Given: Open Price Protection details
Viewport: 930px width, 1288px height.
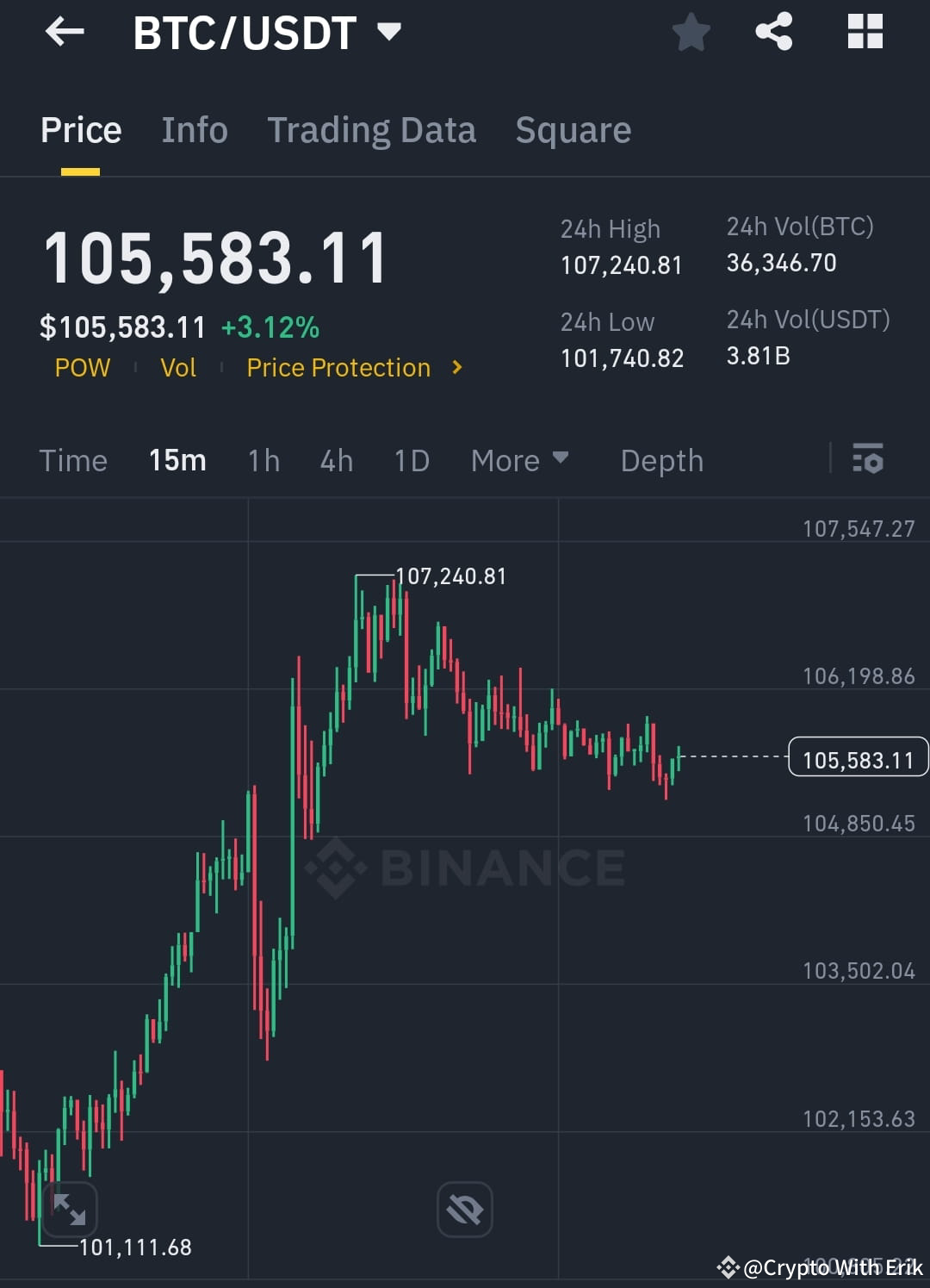Looking at the screenshot, I should [338, 368].
